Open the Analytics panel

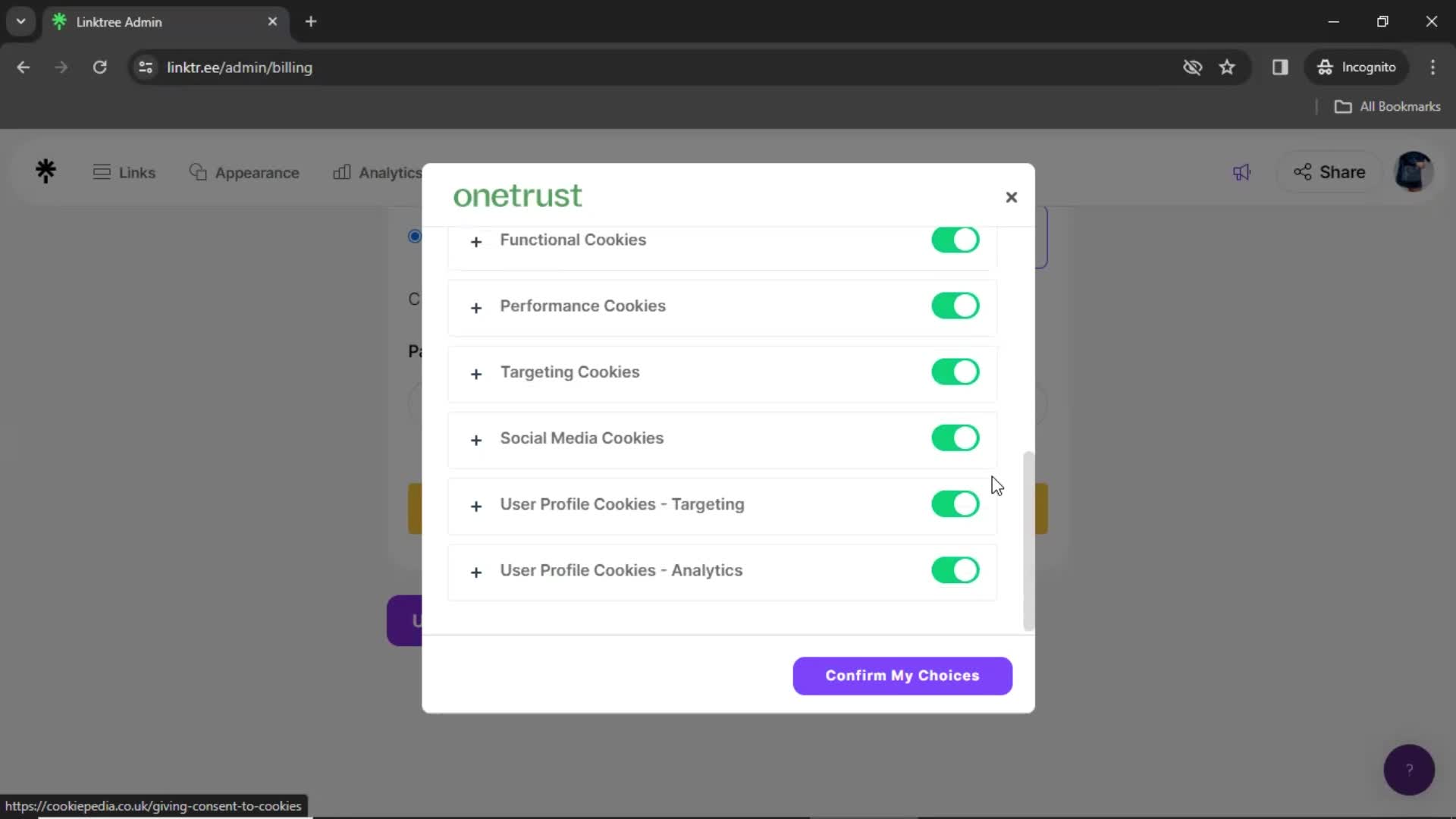378,172
